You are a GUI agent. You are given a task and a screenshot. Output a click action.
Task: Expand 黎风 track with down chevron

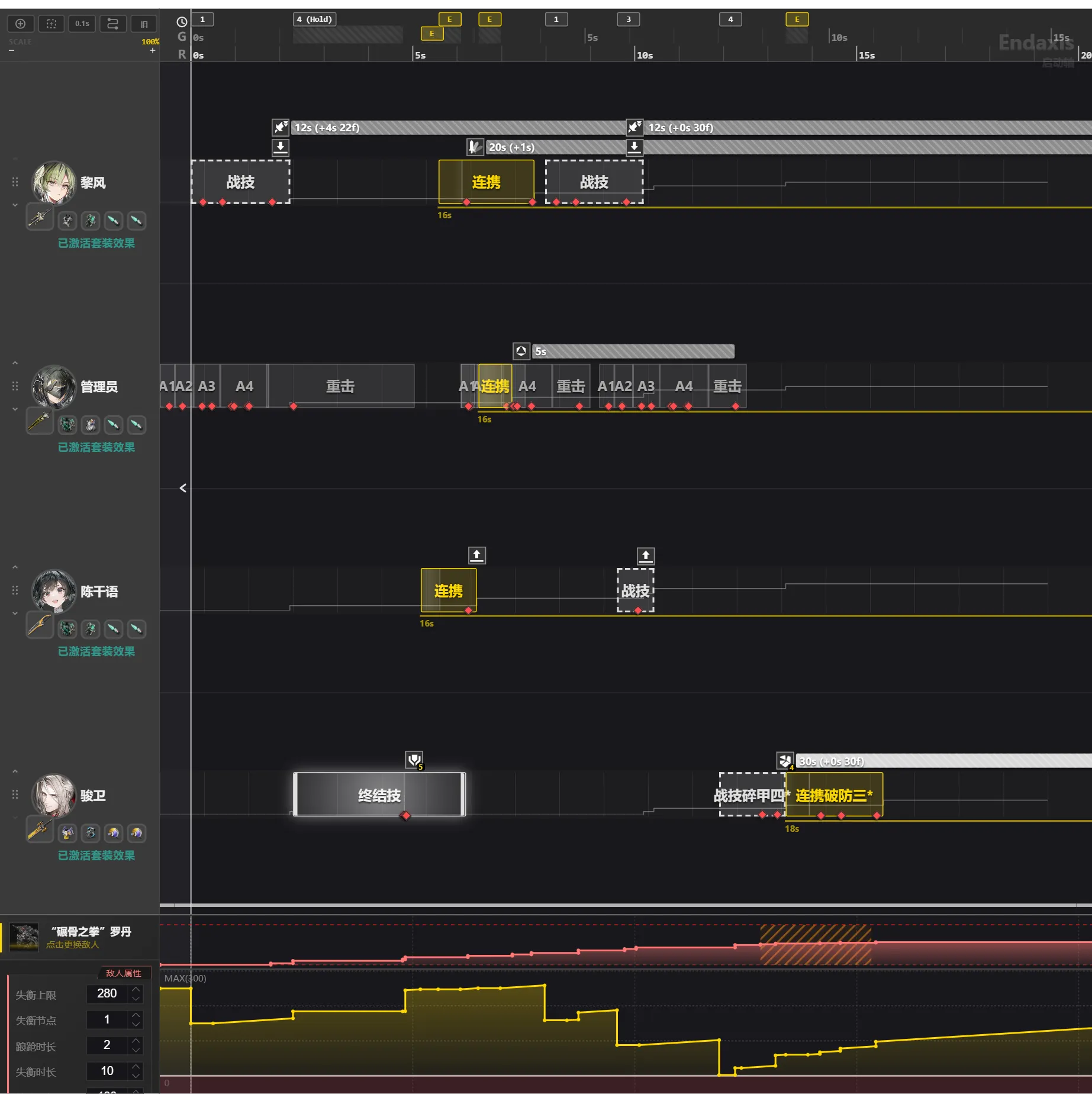pyautogui.click(x=15, y=205)
